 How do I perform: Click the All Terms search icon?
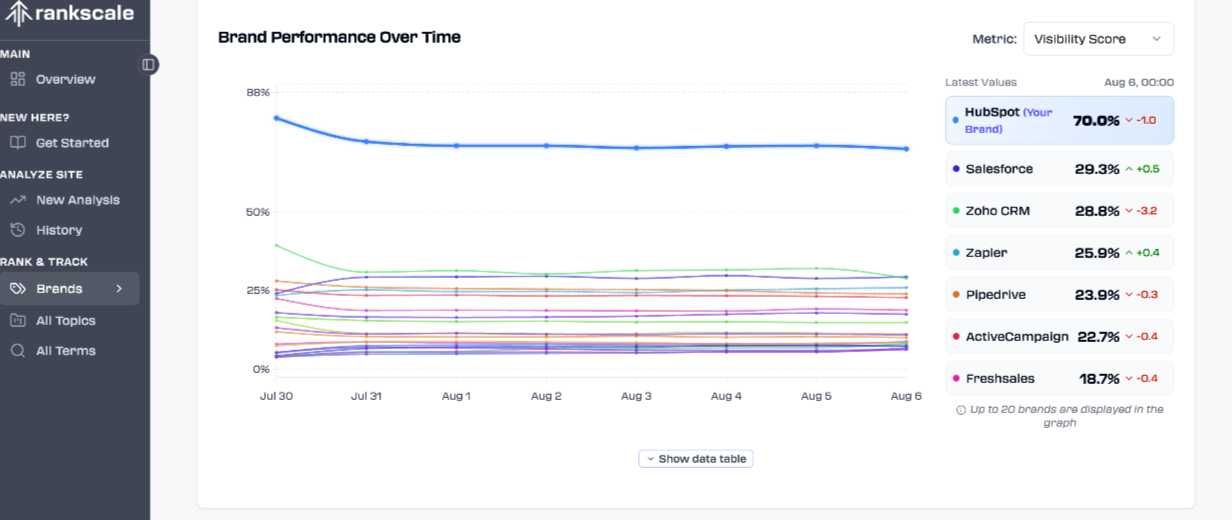(x=18, y=351)
